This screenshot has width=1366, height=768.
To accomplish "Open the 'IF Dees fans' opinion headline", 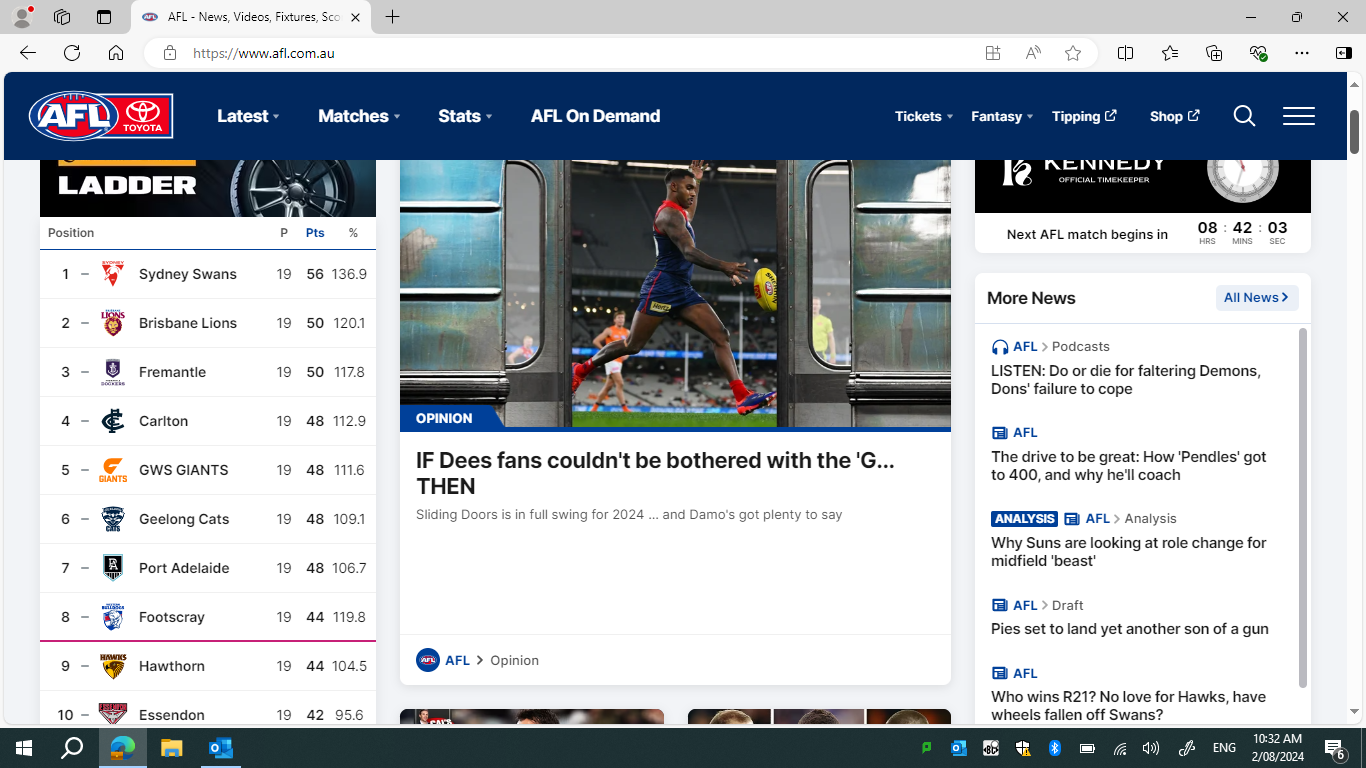I will (655, 473).
